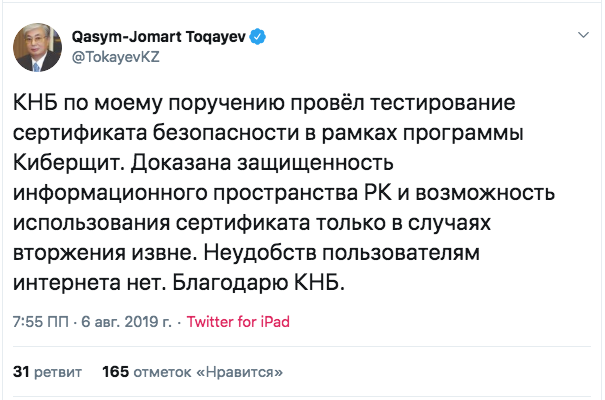Click the words Доказана защищенность
This screenshot has height=400, width=605.
point(276,162)
